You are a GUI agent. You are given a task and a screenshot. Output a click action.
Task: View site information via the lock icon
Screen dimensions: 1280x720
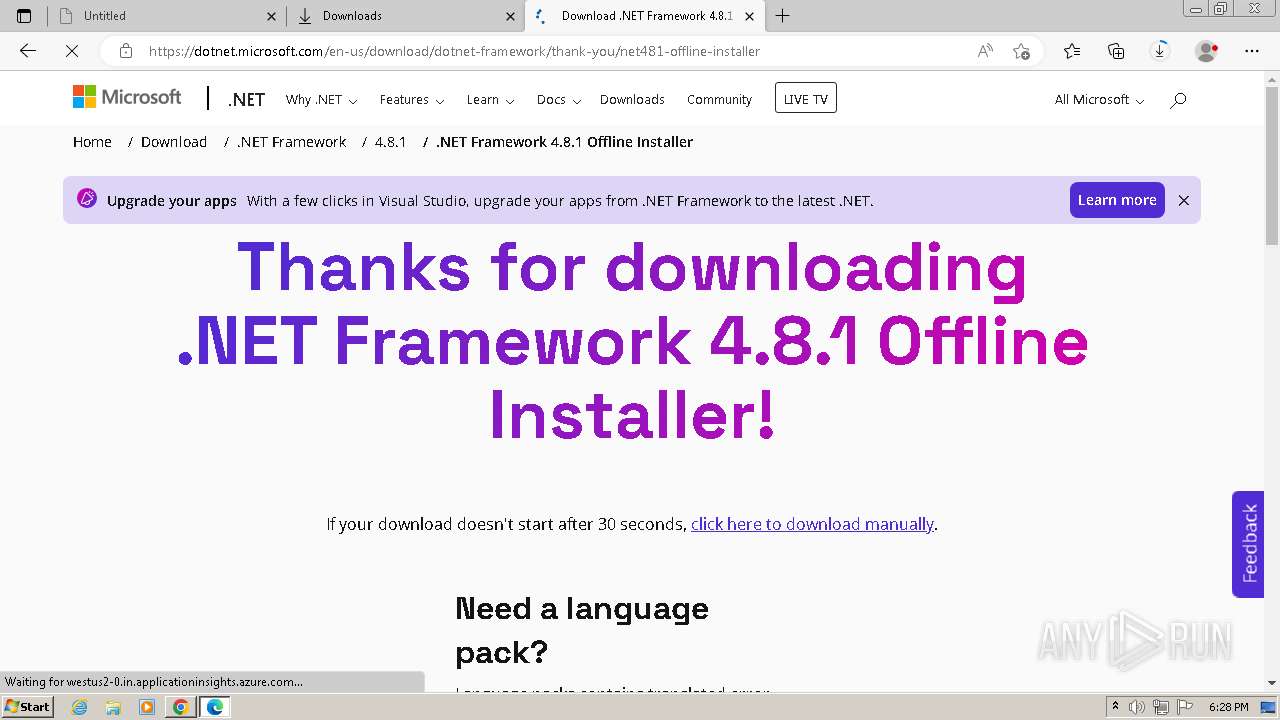coord(126,51)
